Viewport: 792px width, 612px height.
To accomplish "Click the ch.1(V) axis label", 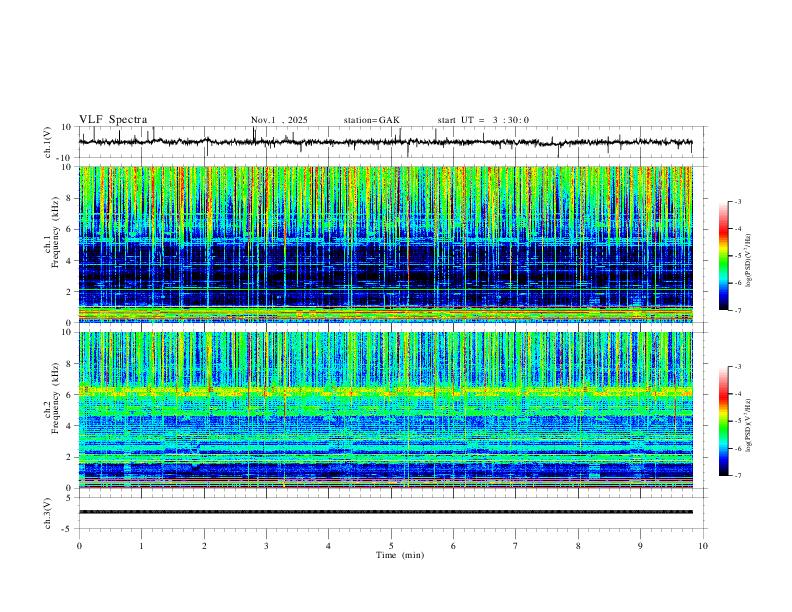I will point(48,142).
